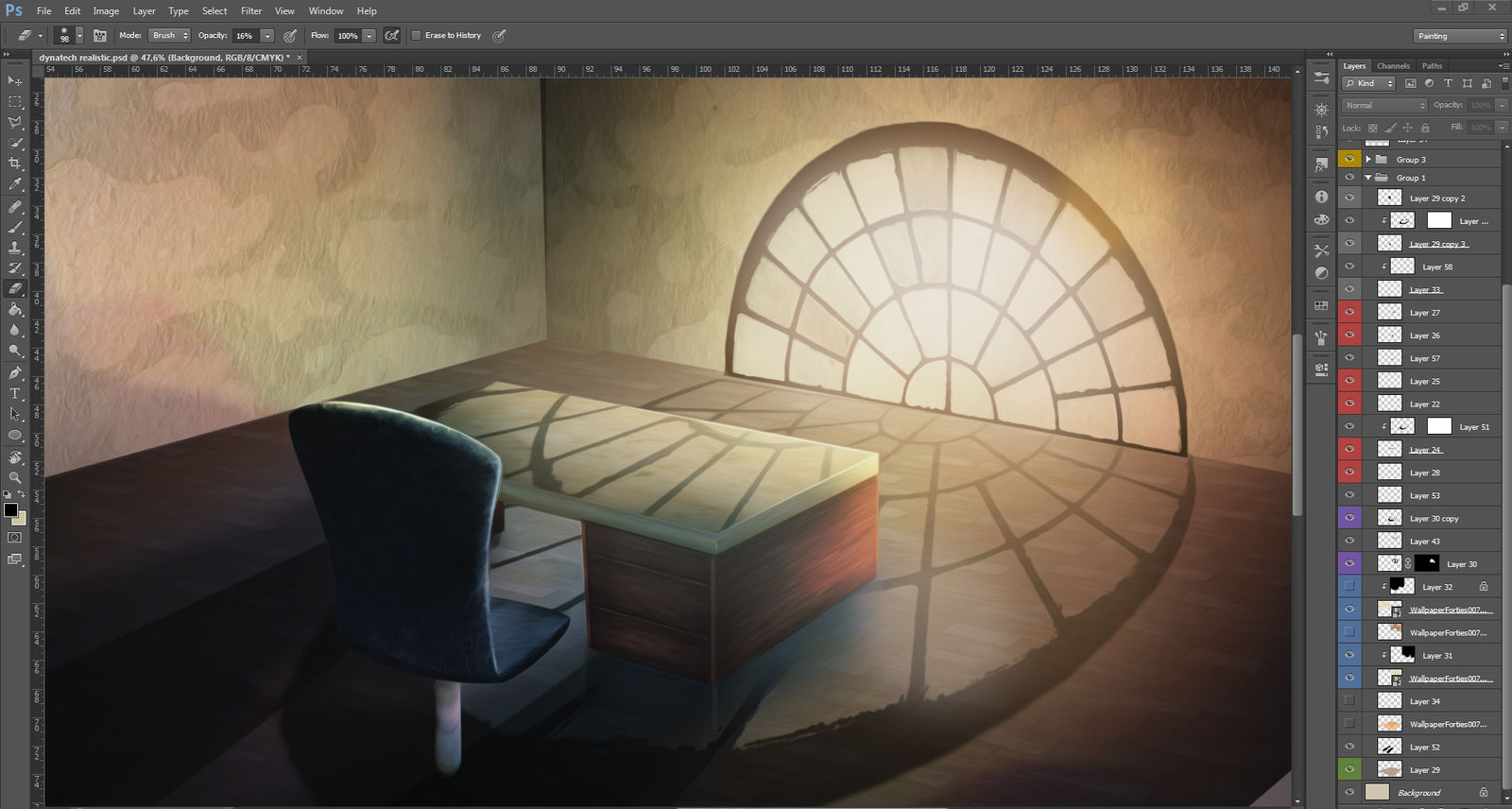Change the screen mode
1512x809 pixels.
(14, 559)
